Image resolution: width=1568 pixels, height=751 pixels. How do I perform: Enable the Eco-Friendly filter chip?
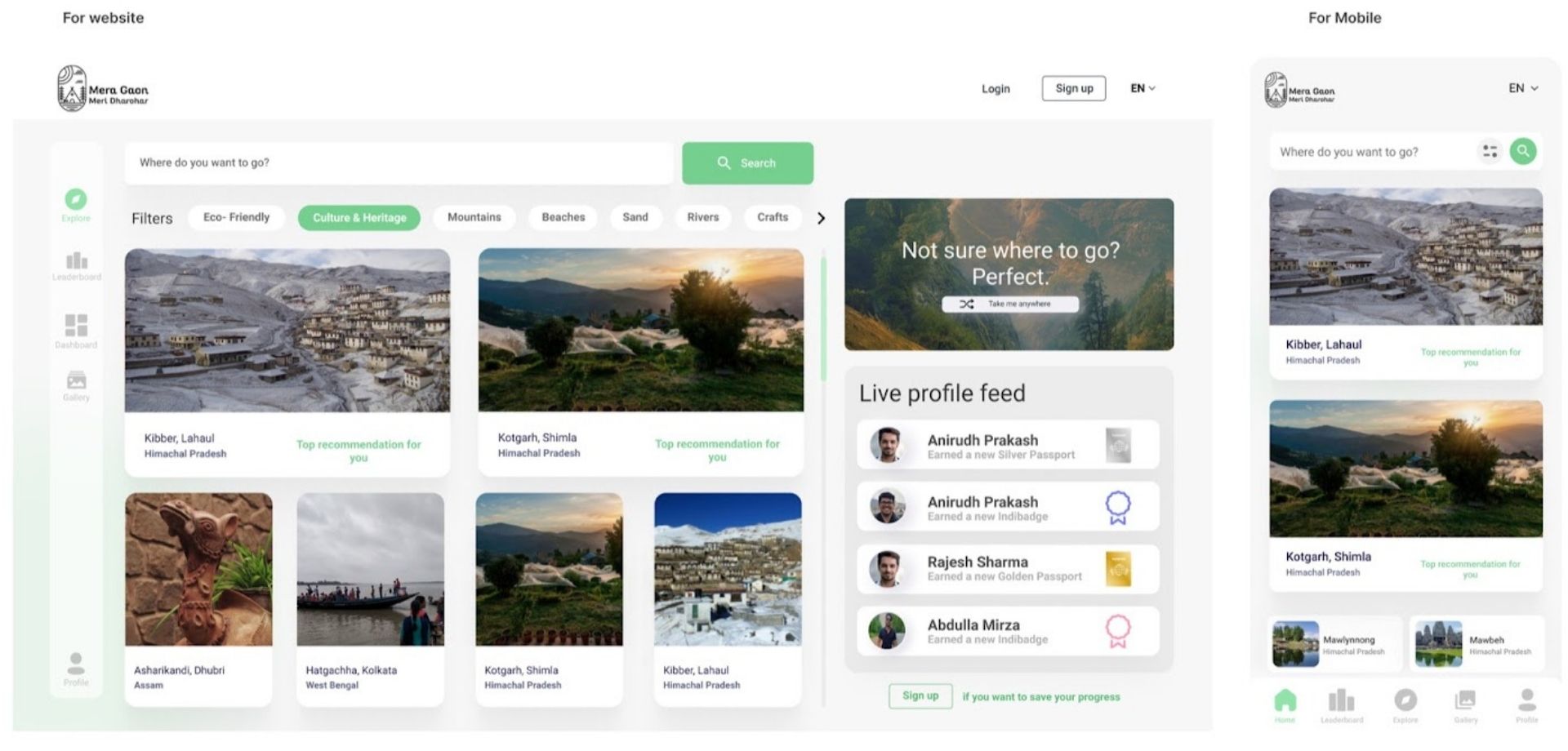(x=236, y=217)
